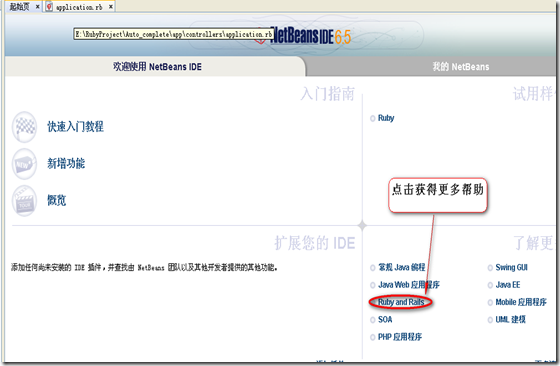Viewport: 560px width, 366px height.
Task: Open the PHP 应用程序 link
Action: 400,337
